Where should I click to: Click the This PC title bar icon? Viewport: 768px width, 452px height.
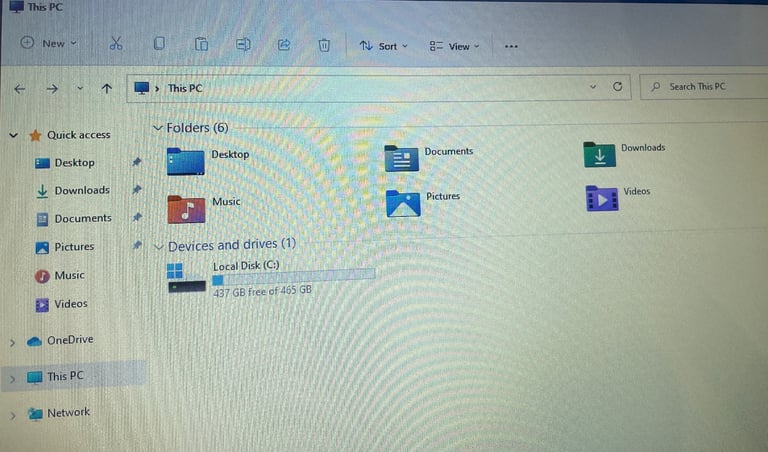click(x=16, y=6)
